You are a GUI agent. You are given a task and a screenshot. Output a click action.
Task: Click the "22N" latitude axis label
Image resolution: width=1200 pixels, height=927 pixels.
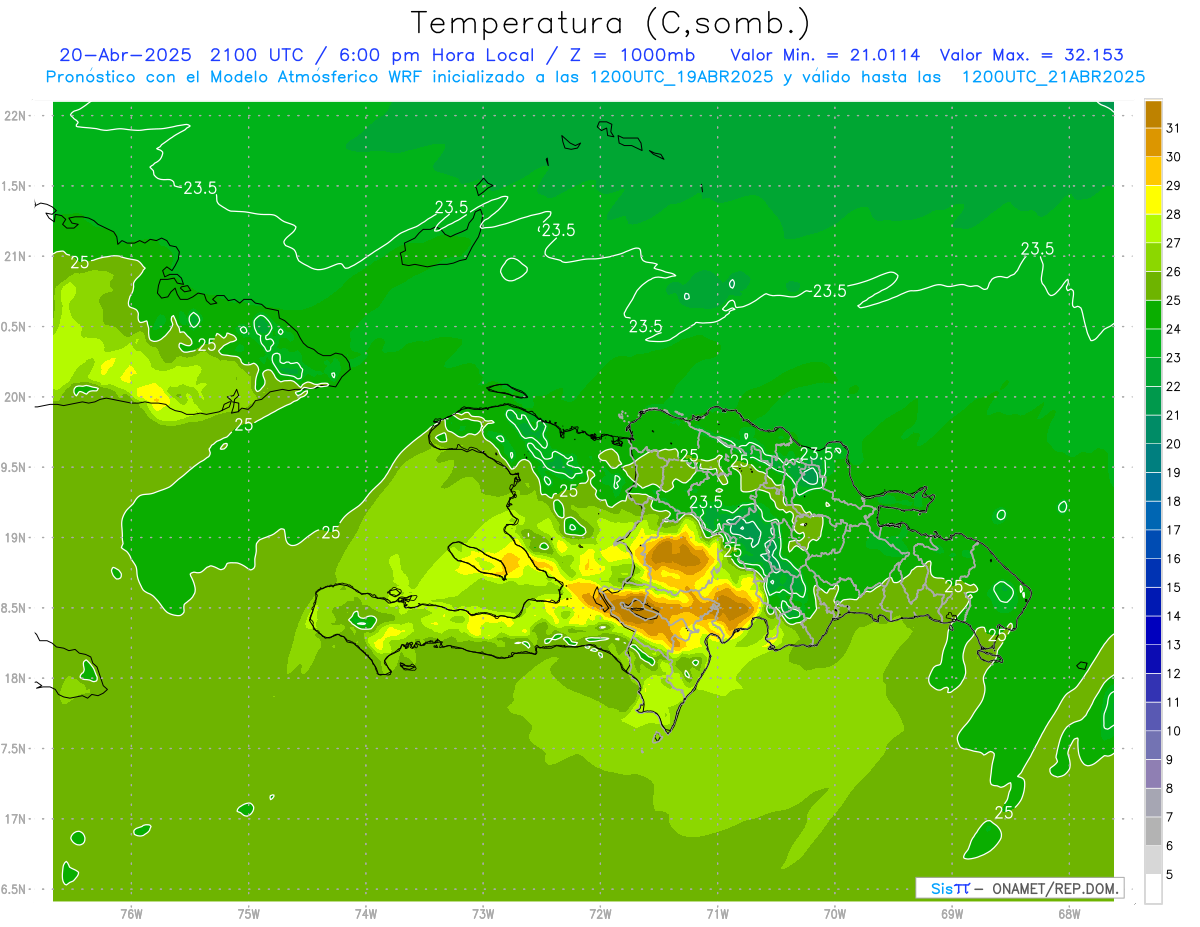16,116
